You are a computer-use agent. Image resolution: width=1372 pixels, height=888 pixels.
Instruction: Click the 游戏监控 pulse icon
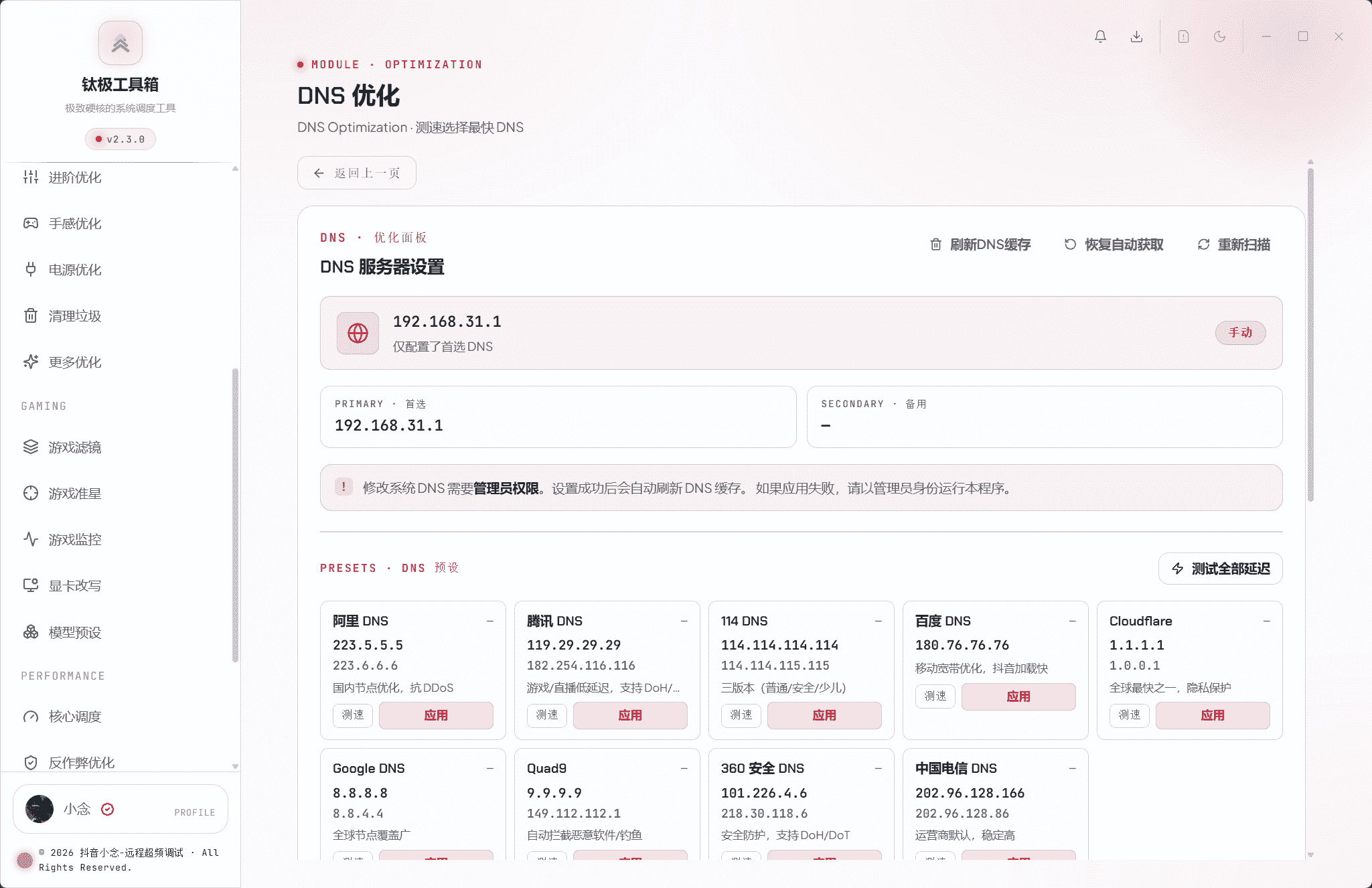pyautogui.click(x=31, y=540)
